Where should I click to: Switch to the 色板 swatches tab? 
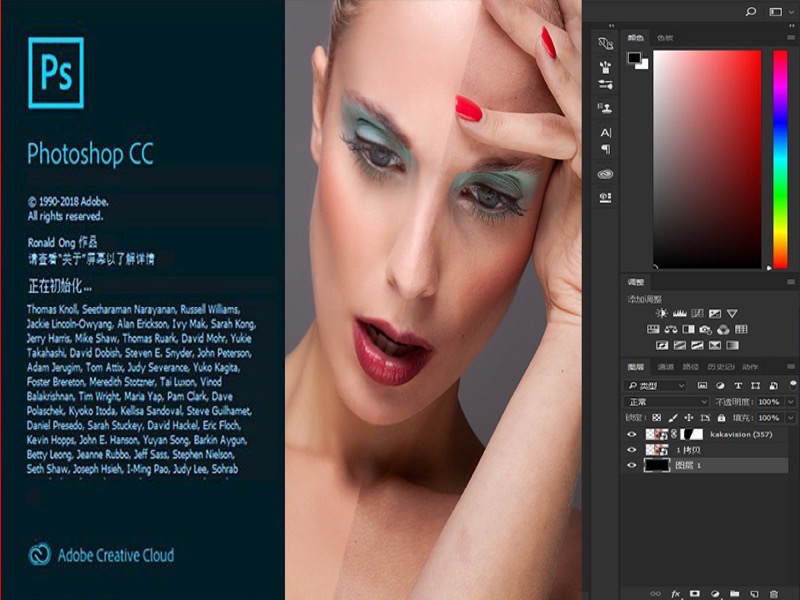pyautogui.click(x=665, y=38)
